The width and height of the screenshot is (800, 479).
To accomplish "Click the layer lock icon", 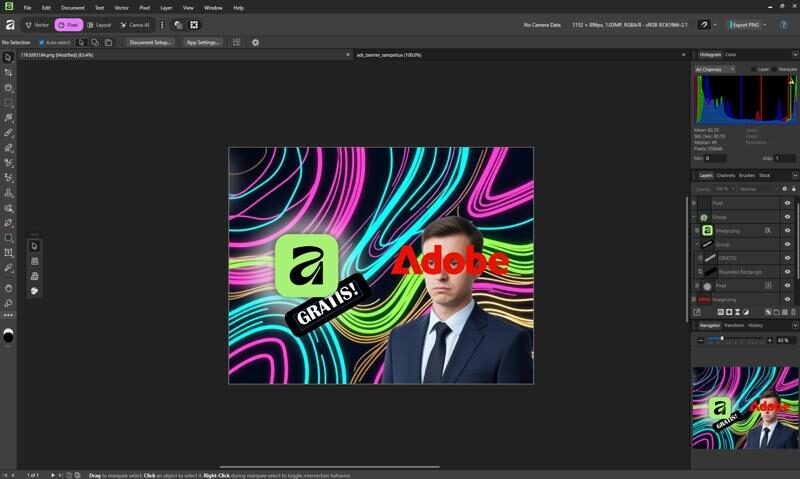I will (793, 189).
